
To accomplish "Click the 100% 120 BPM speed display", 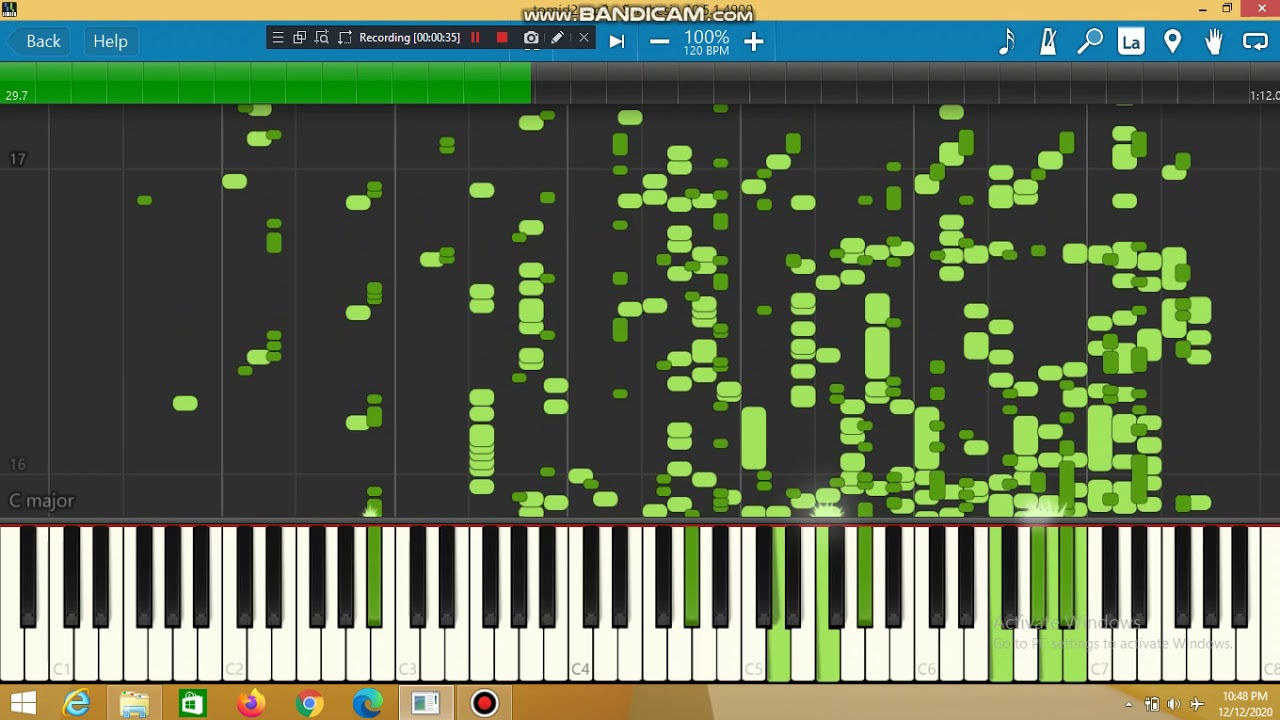I will (x=706, y=42).
